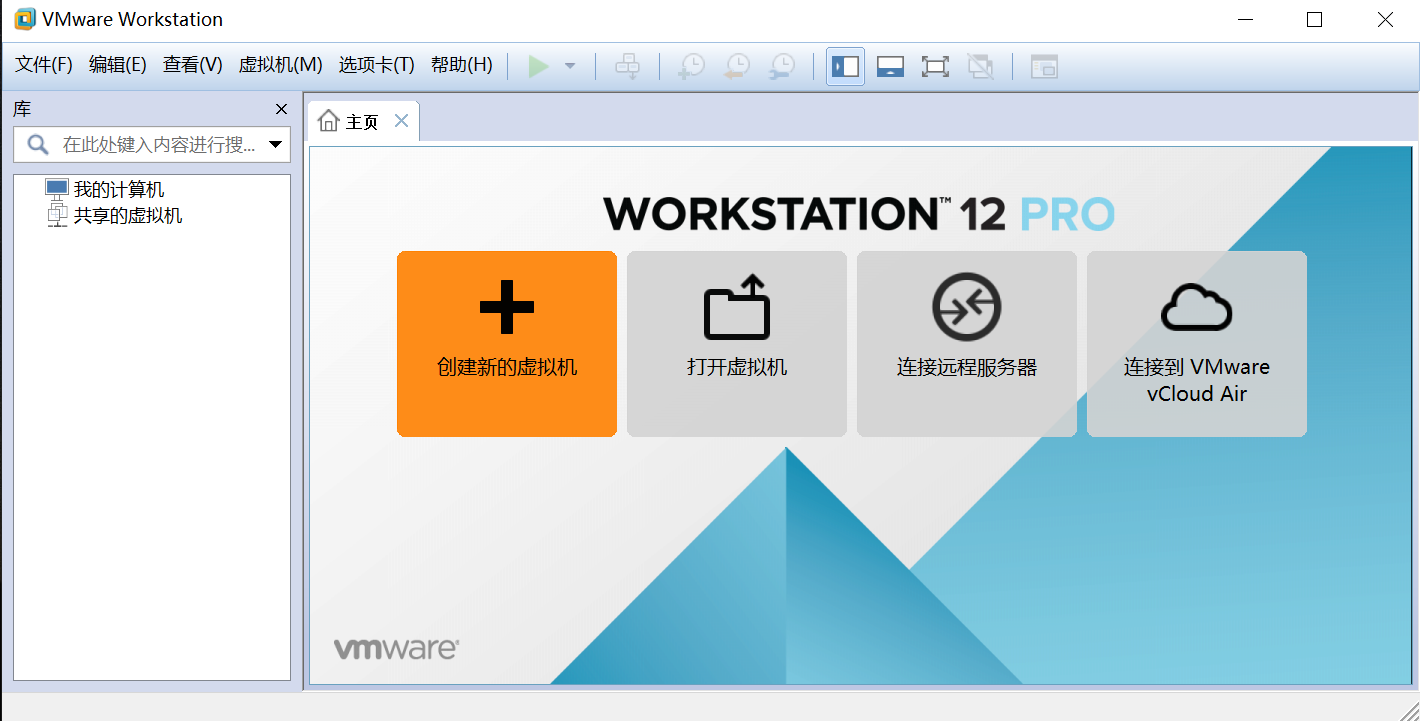Click the 创建新的虚拟机 tile
This screenshot has height=721, width=1420.
[x=507, y=344]
